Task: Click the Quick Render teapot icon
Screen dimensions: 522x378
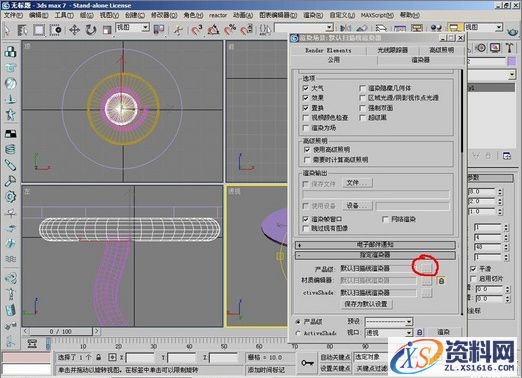Action: [x=512, y=32]
